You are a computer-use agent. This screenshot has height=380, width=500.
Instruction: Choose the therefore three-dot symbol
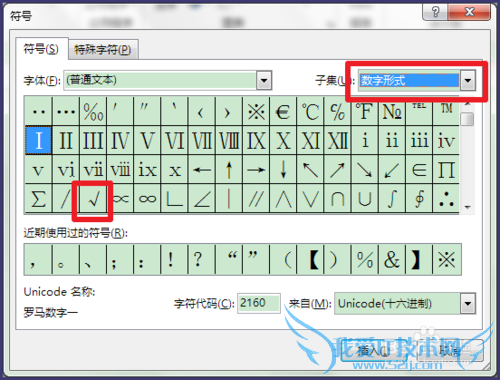point(446,199)
